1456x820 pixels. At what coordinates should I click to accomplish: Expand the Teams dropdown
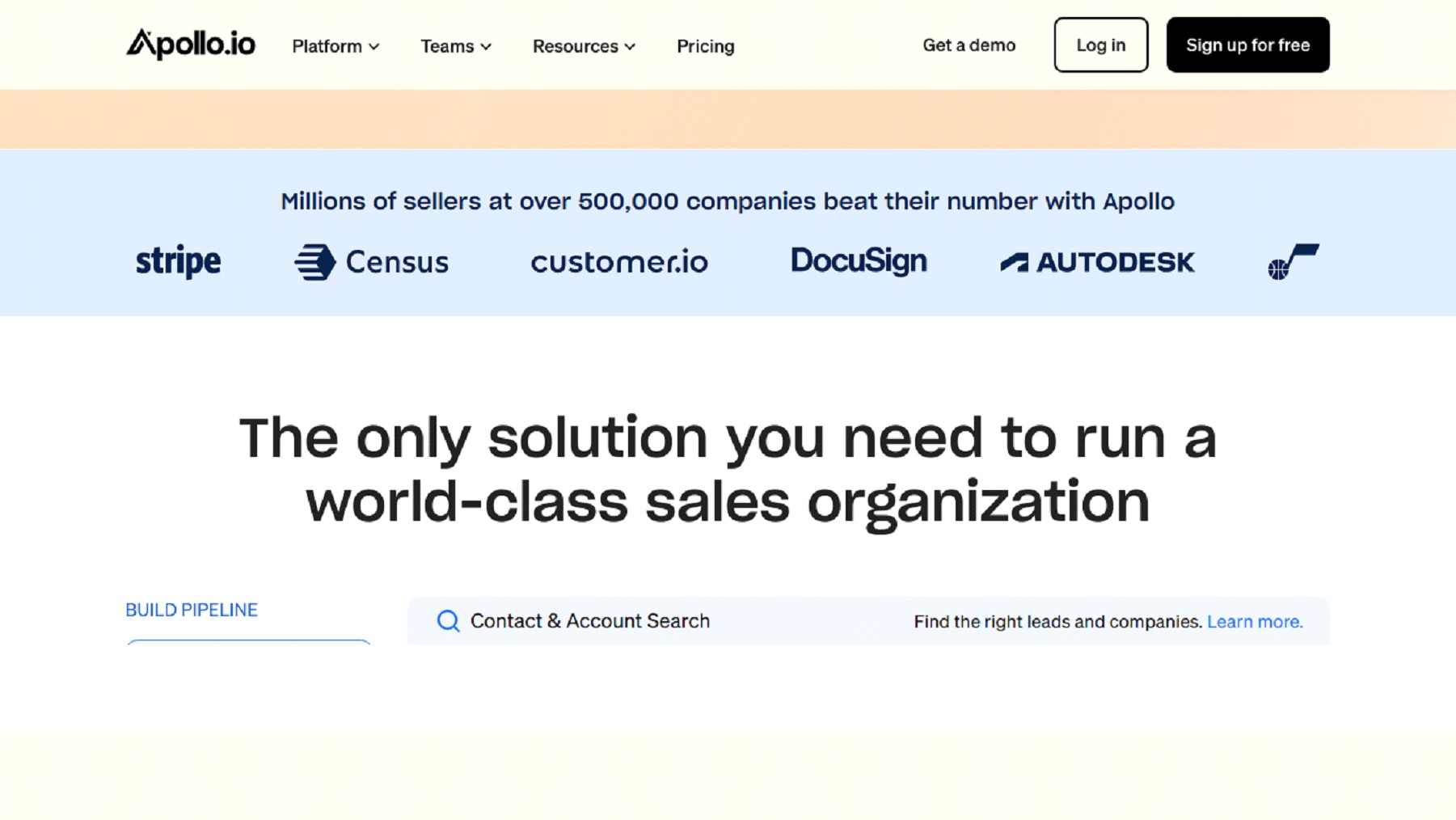tap(455, 46)
